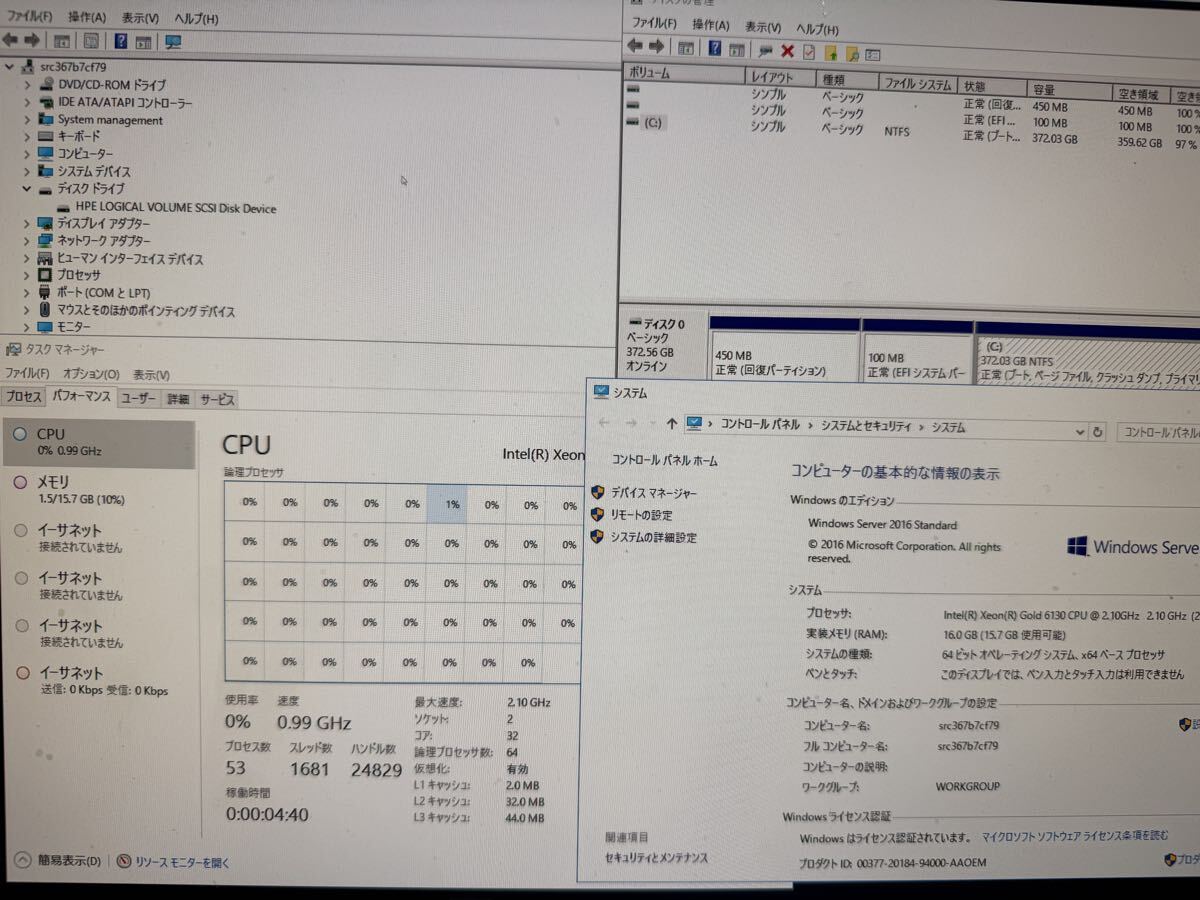The height and width of the screenshot is (900, 1200).
Task: Open the System window address bar dropdown
Action: coord(1079,432)
